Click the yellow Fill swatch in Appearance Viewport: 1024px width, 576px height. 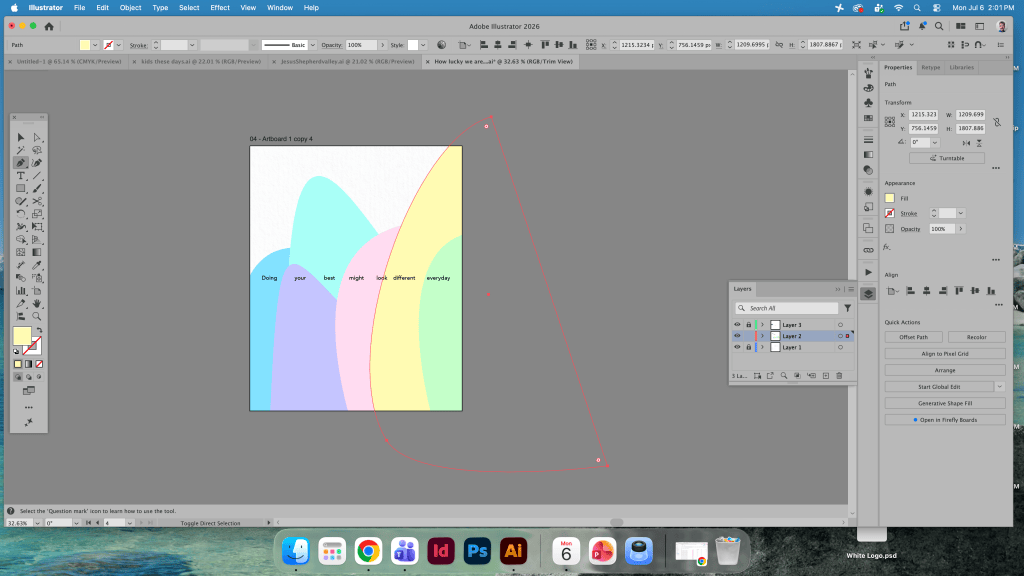(889, 198)
